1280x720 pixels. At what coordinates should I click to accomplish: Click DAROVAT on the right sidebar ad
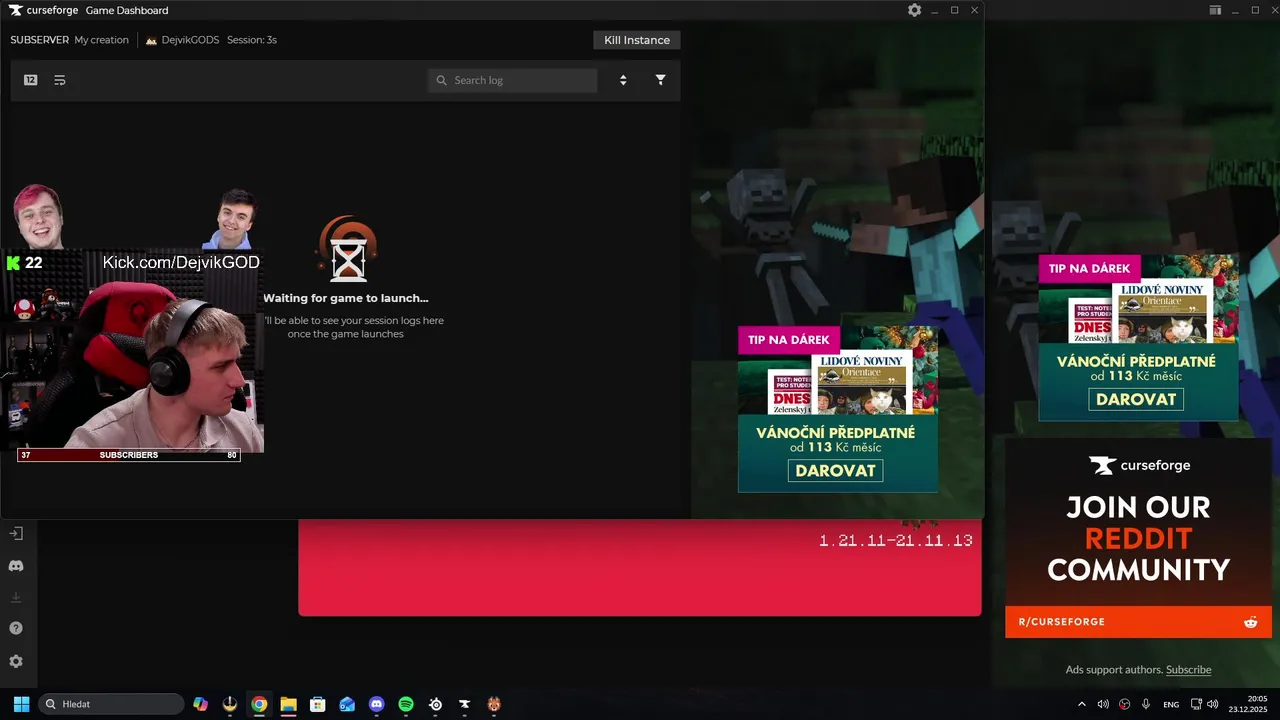point(1136,399)
